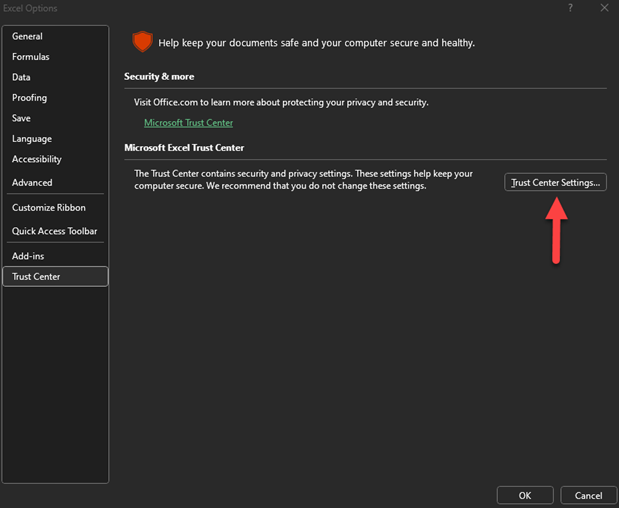
Task: Switch to the Save options
Action: click(21, 118)
